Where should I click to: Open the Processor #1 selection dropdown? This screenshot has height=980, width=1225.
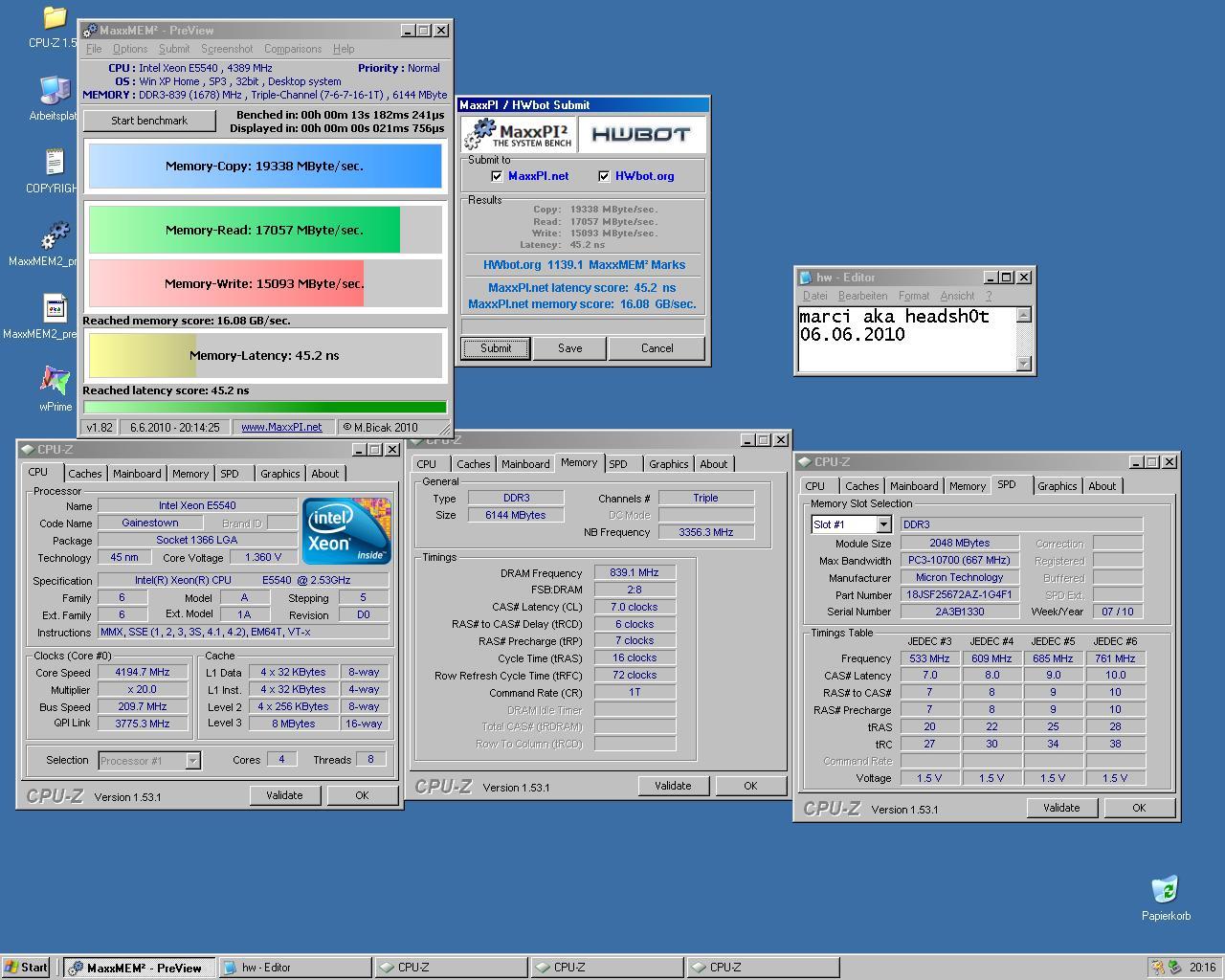[x=192, y=761]
